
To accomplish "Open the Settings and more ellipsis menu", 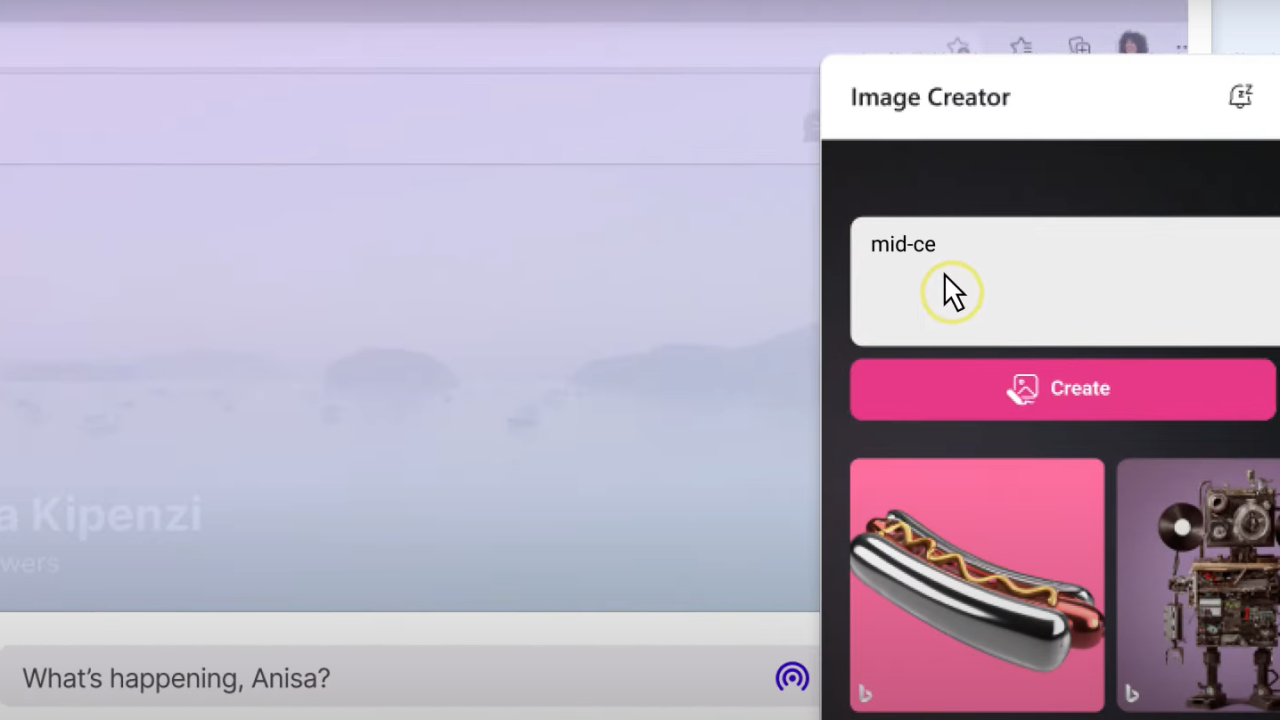I will [1181, 47].
